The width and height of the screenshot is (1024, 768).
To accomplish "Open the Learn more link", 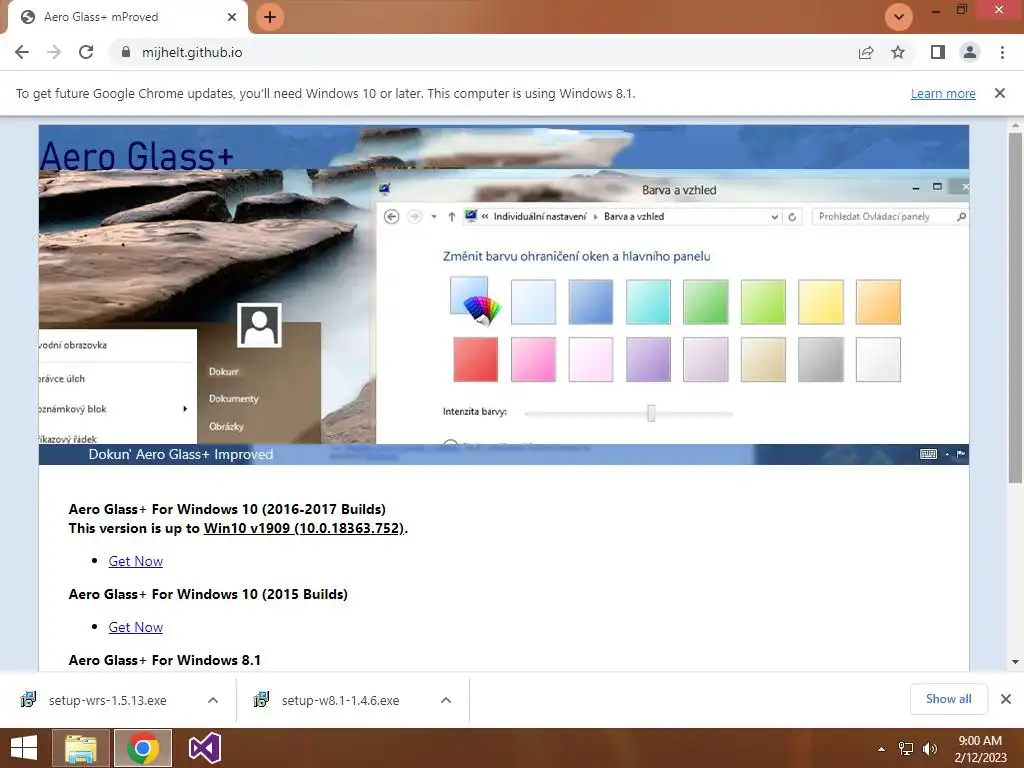I will [x=943, y=93].
